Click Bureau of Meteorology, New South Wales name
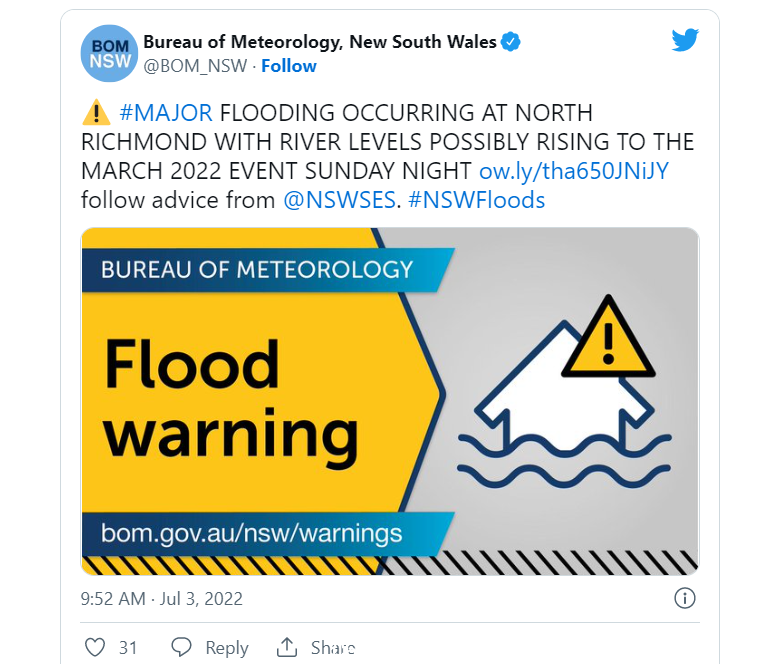This screenshot has width=771, height=664. [x=320, y=42]
